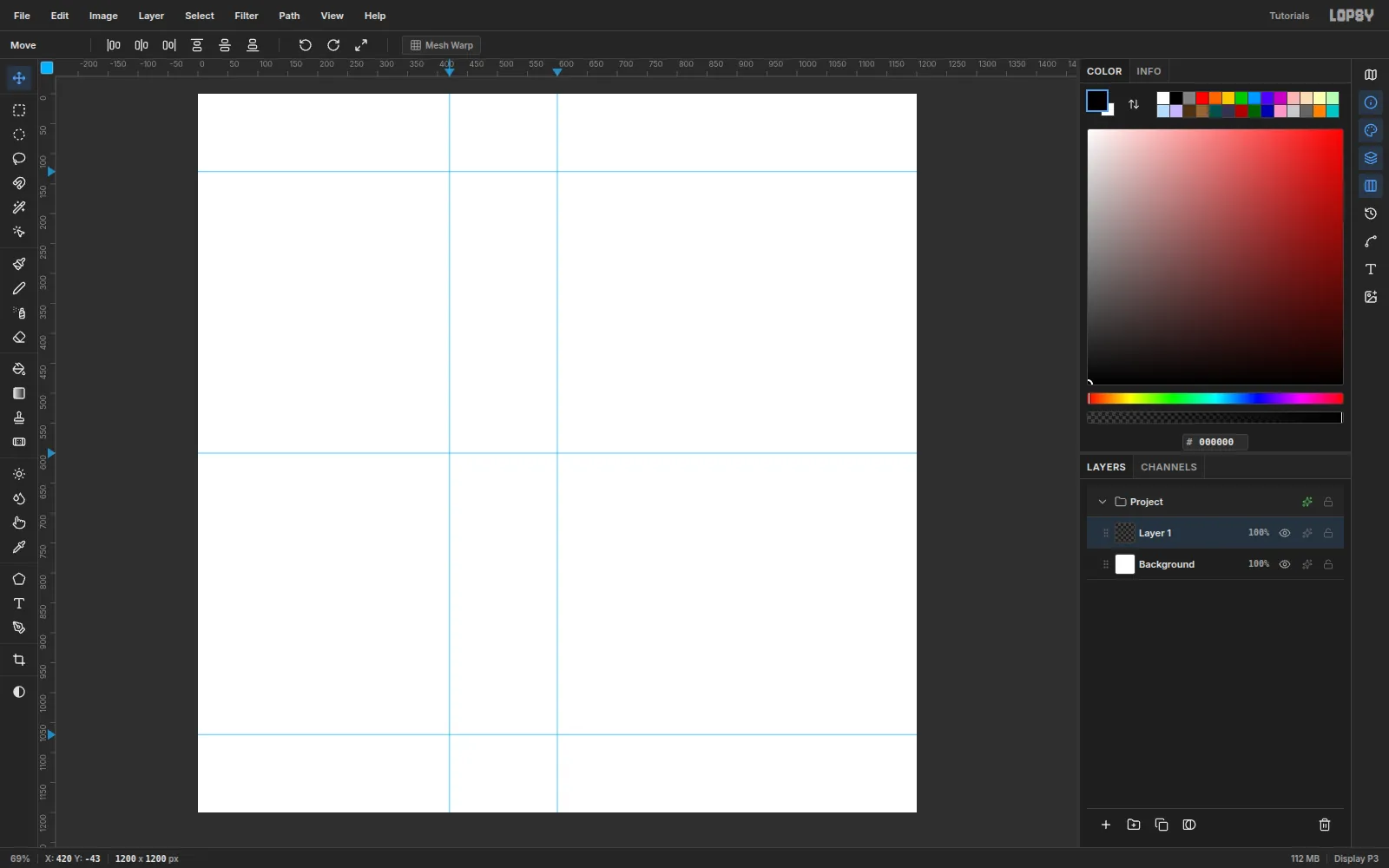
Task: Toggle the Info panel icon in sidebar
Action: coord(1371,102)
